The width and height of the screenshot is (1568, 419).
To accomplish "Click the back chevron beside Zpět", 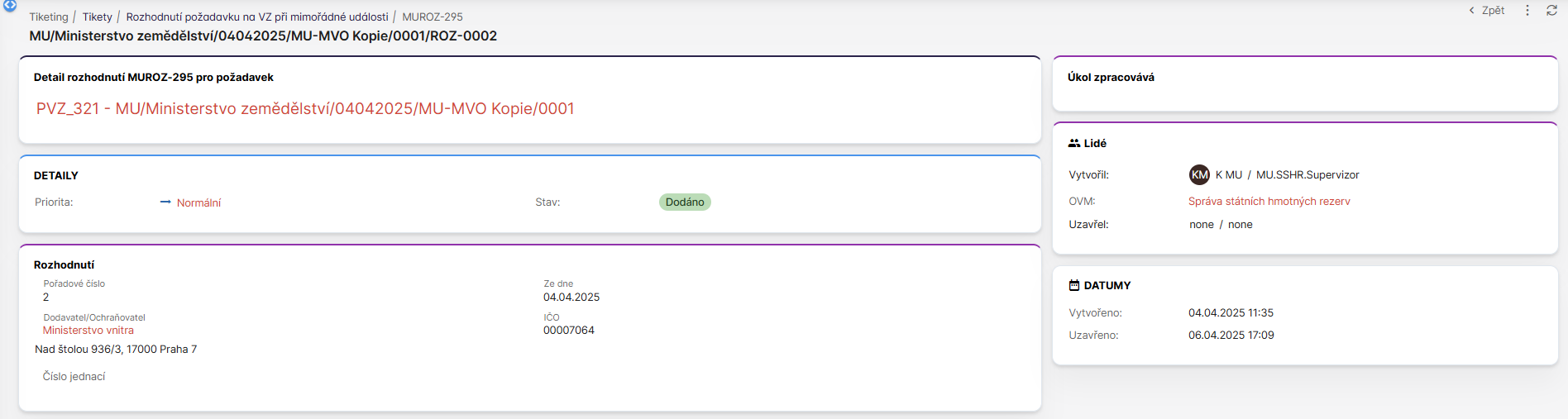I will point(1471,11).
